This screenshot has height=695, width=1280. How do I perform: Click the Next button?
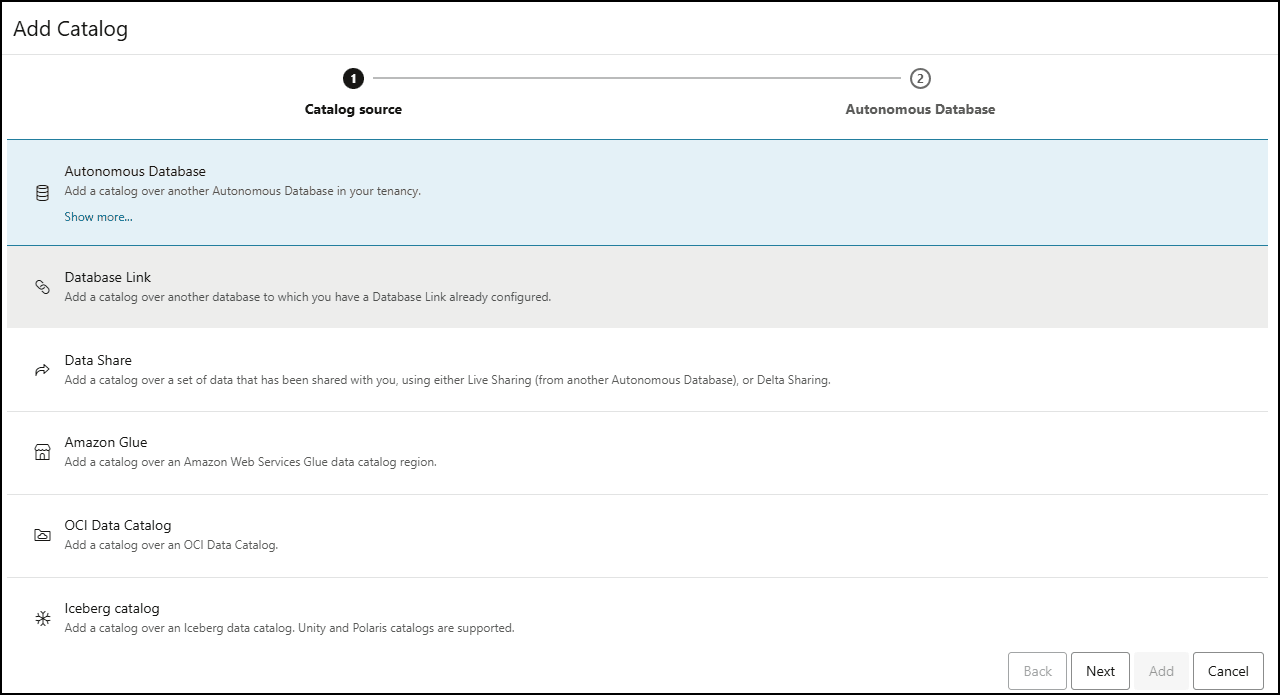click(1100, 671)
